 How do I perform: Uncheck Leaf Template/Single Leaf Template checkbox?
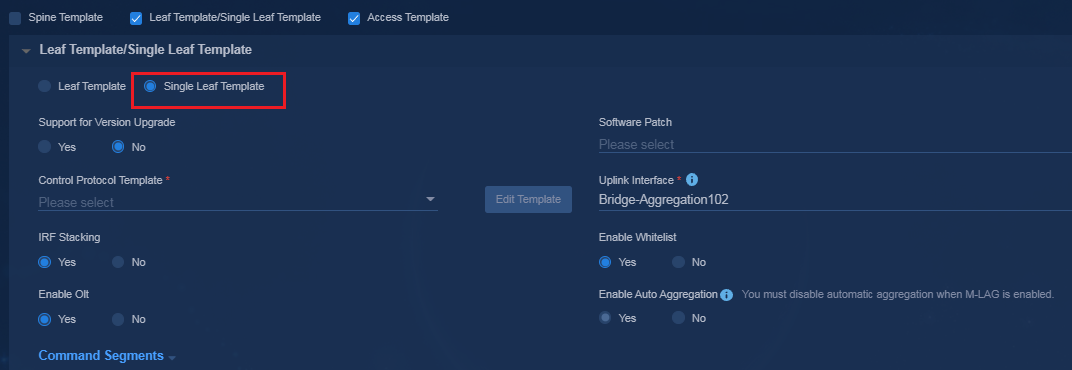pyautogui.click(x=136, y=18)
